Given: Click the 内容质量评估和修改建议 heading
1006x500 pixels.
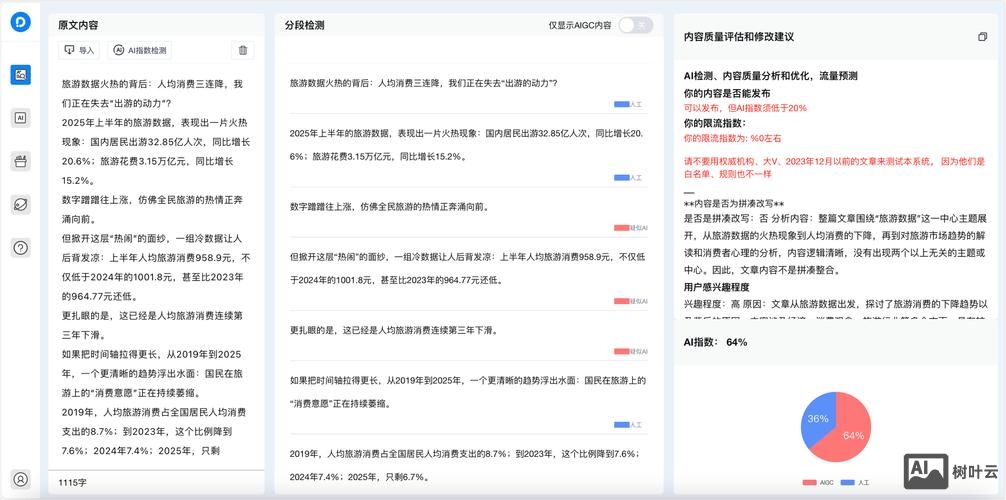Looking at the screenshot, I should point(739,37).
